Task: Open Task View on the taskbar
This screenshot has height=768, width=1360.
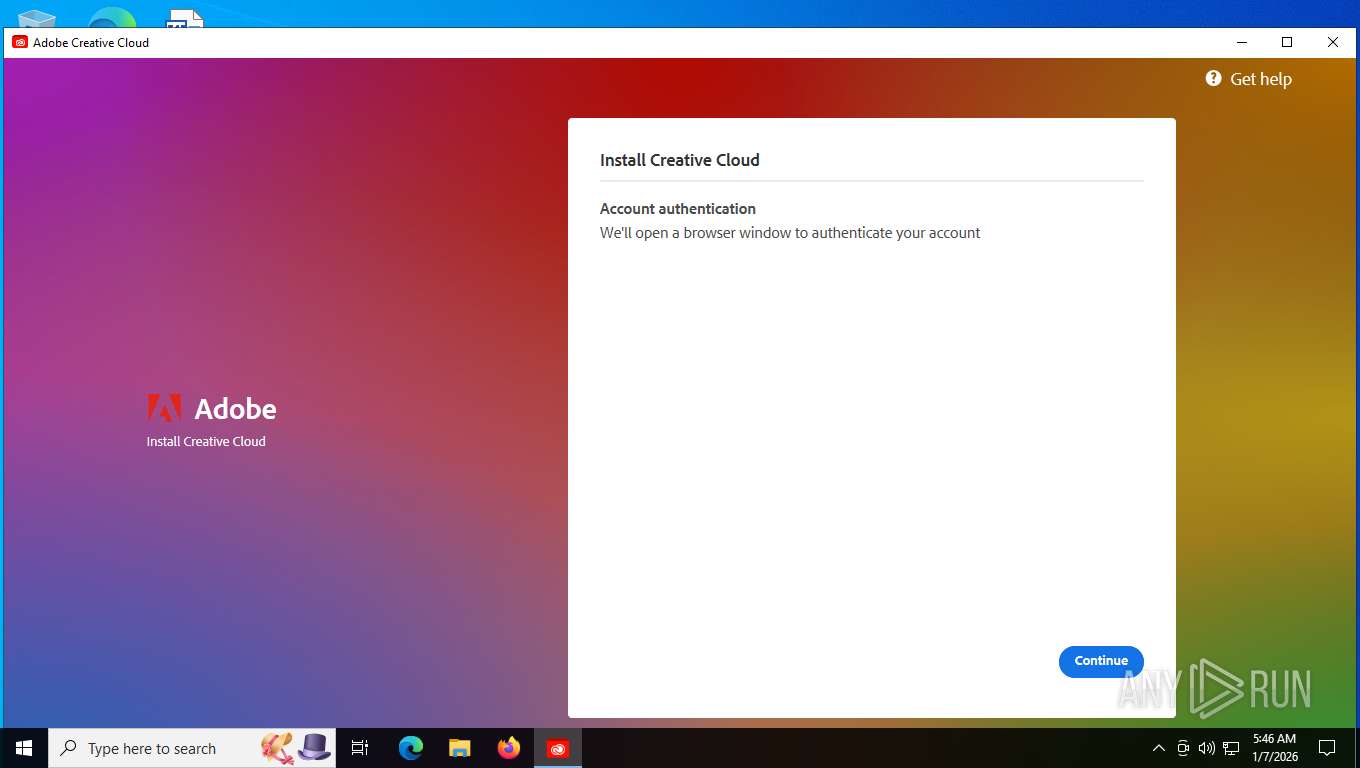Action: 360,748
